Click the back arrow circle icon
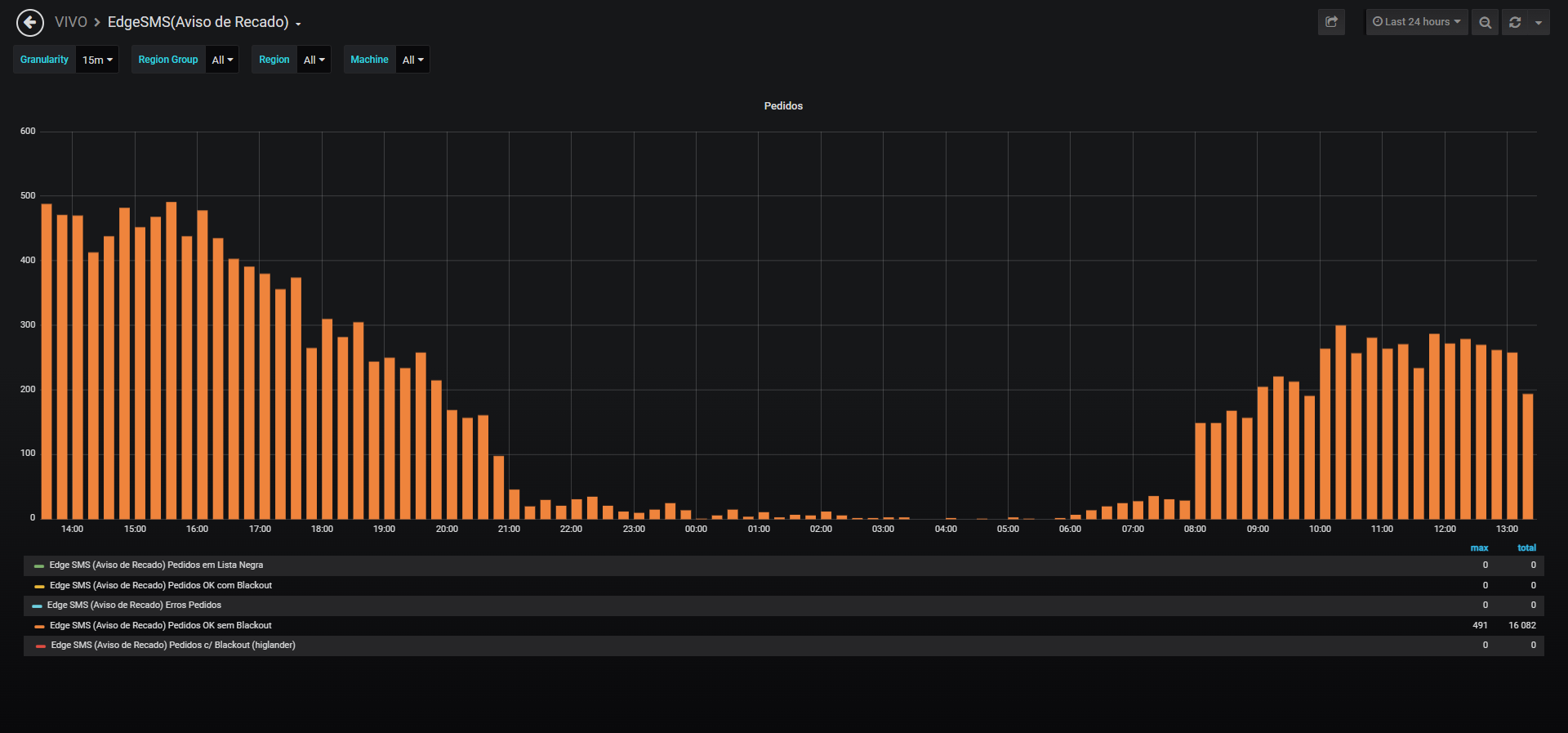The image size is (1568, 733). click(x=30, y=23)
